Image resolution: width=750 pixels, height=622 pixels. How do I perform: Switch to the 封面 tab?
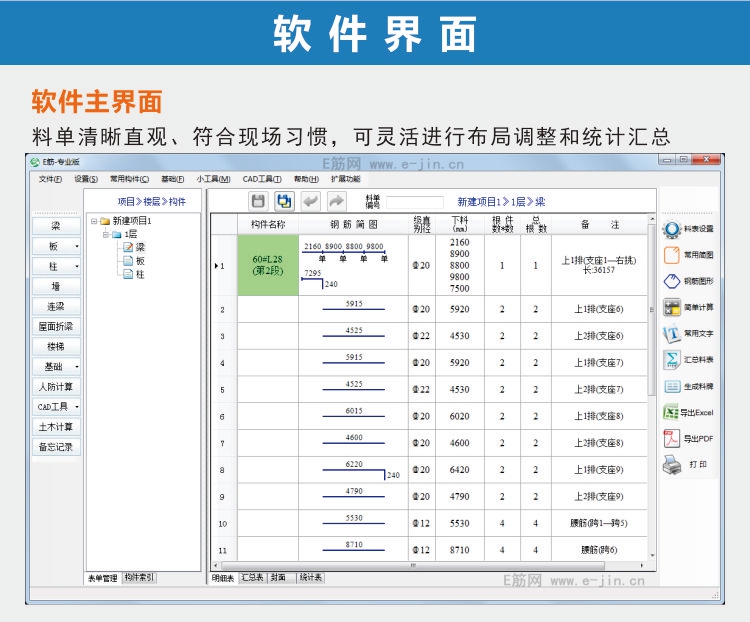point(281,578)
